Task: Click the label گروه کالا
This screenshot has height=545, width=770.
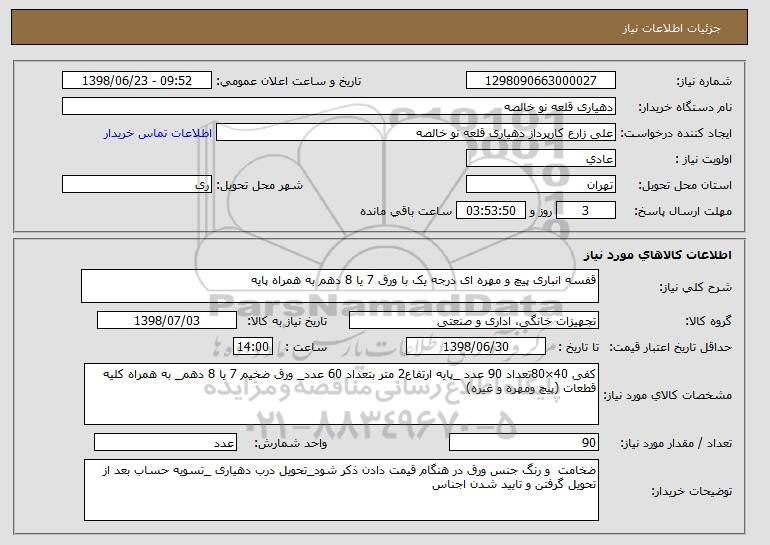Action: (709, 321)
